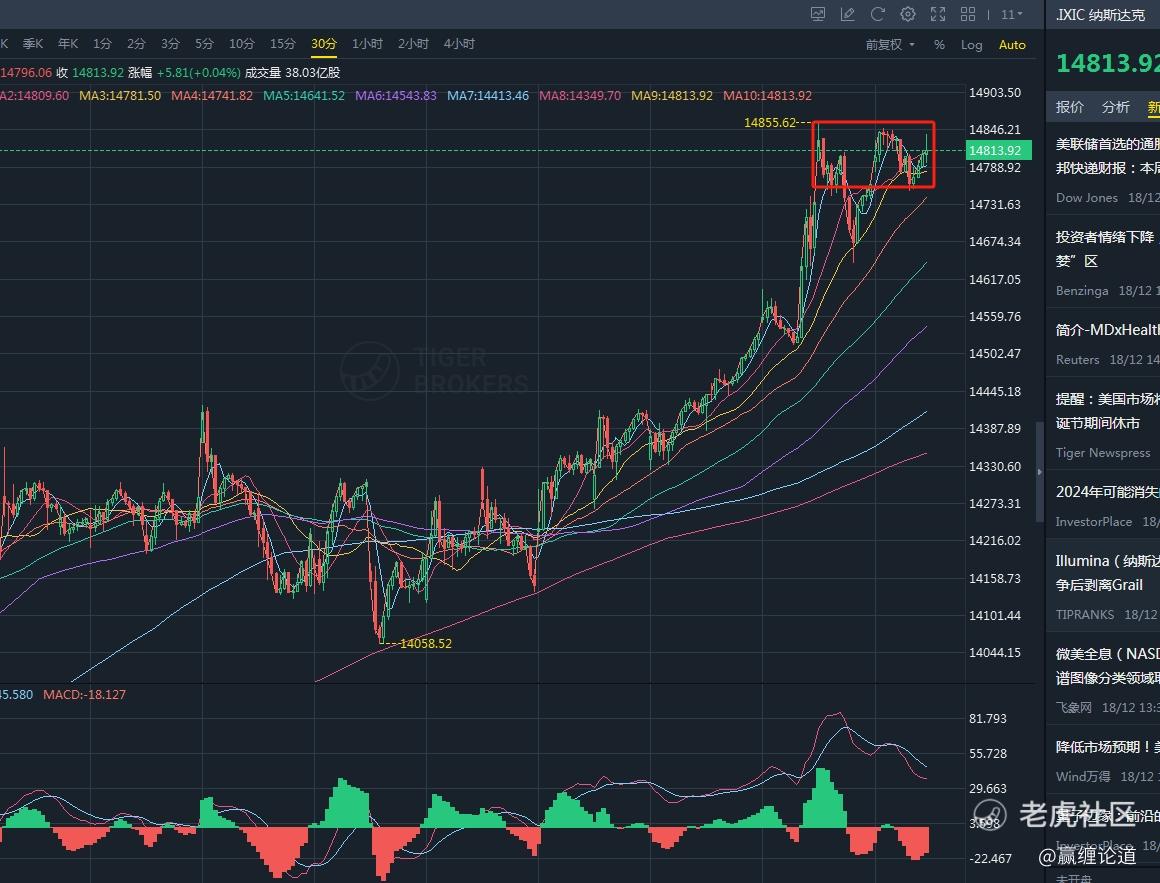The width and height of the screenshot is (1160, 883).
Task: Click the 81.793 MACD axis label
Action: coord(988,718)
